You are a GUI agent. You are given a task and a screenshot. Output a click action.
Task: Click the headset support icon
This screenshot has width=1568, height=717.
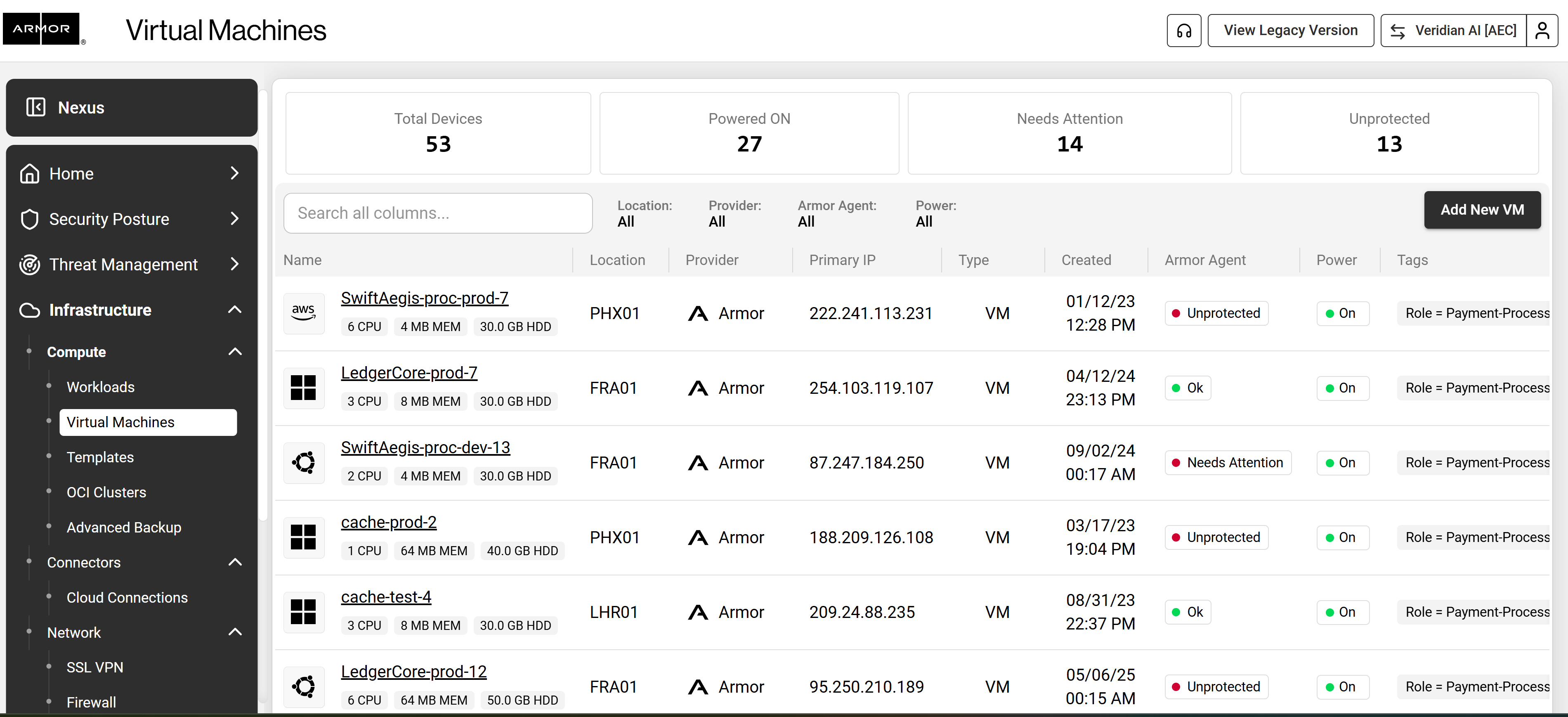point(1183,31)
